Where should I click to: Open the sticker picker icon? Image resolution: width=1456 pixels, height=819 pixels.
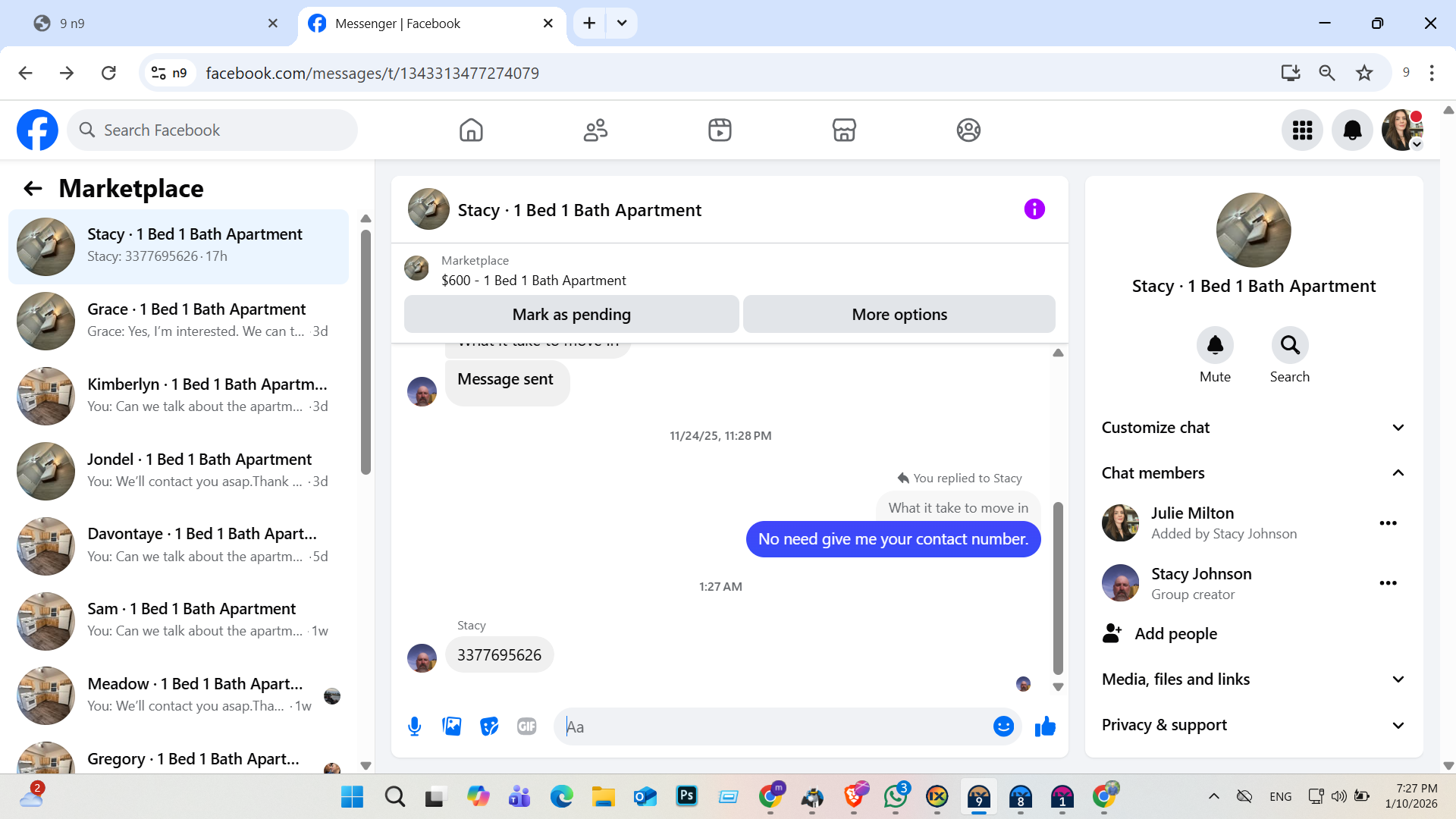point(489,726)
